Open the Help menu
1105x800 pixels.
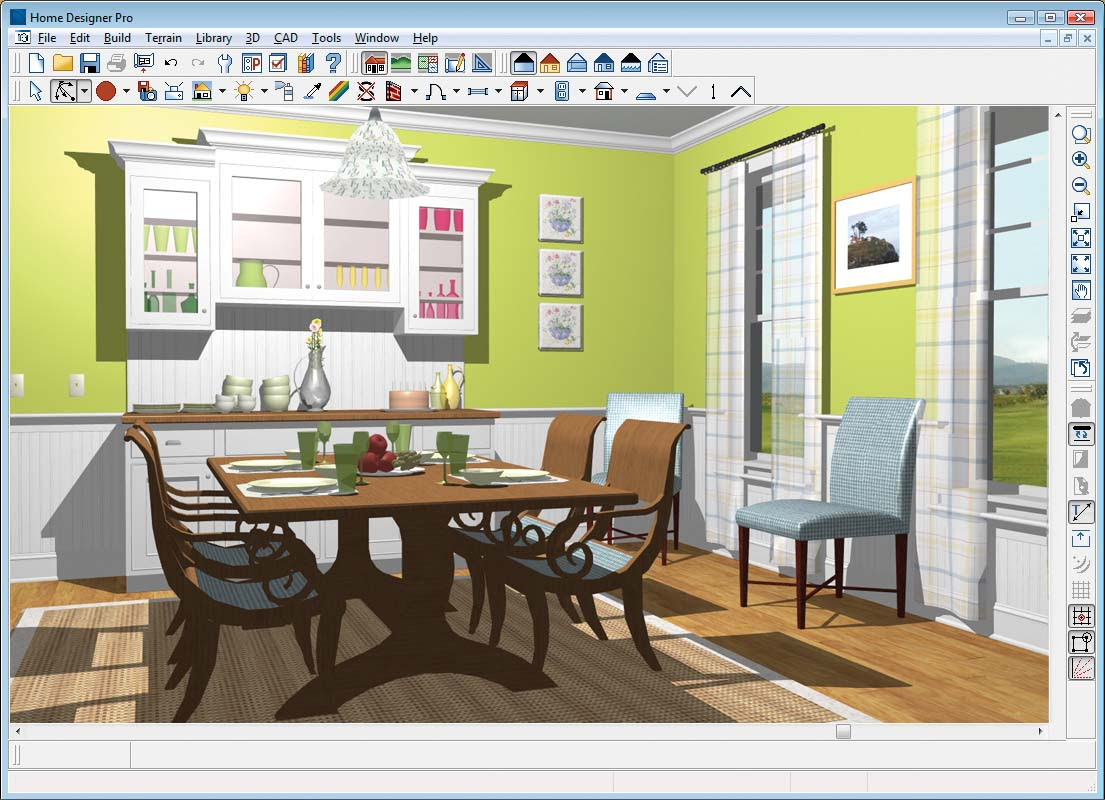click(425, 38)
